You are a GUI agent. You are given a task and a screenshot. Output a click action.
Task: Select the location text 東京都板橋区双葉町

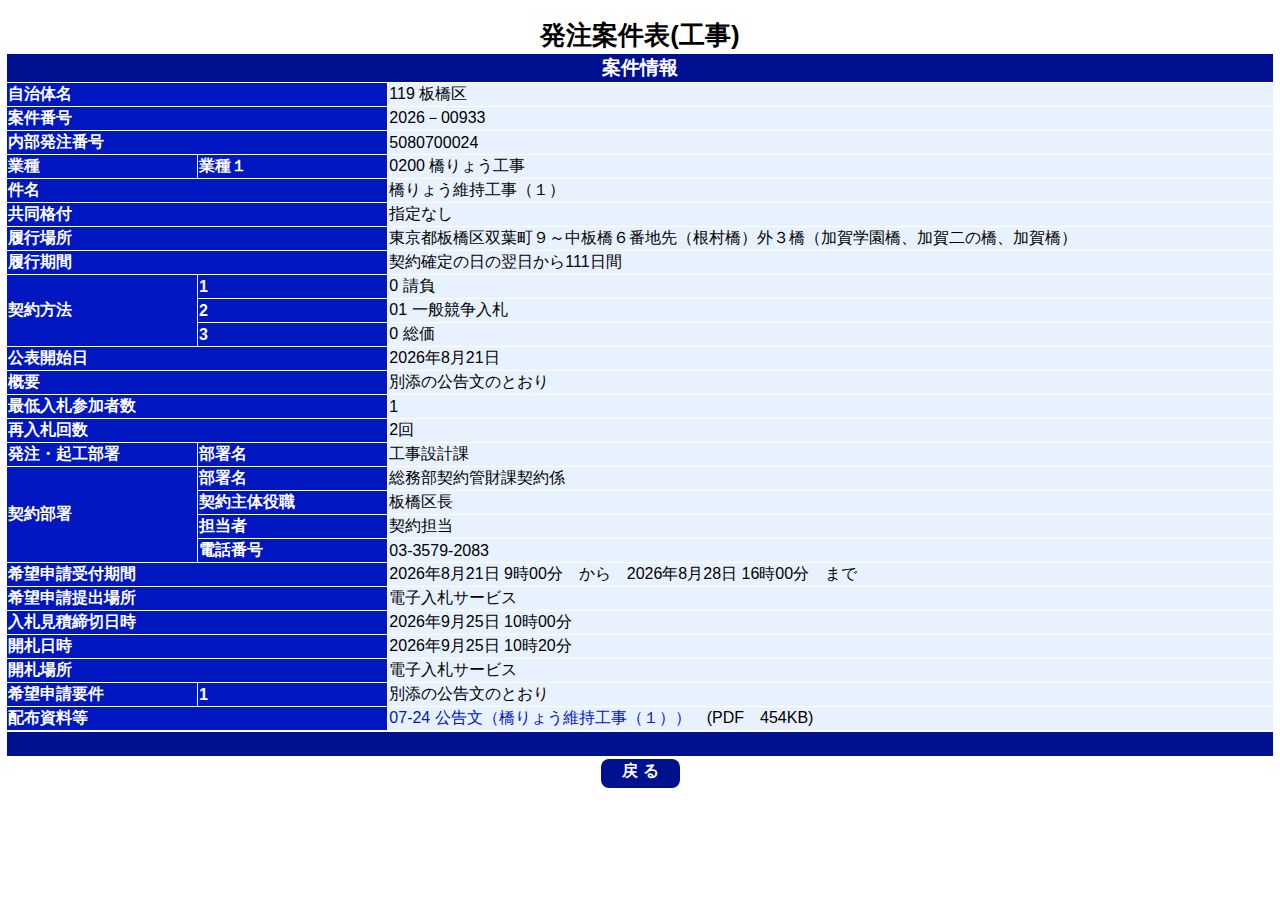[x=461, y=238]
